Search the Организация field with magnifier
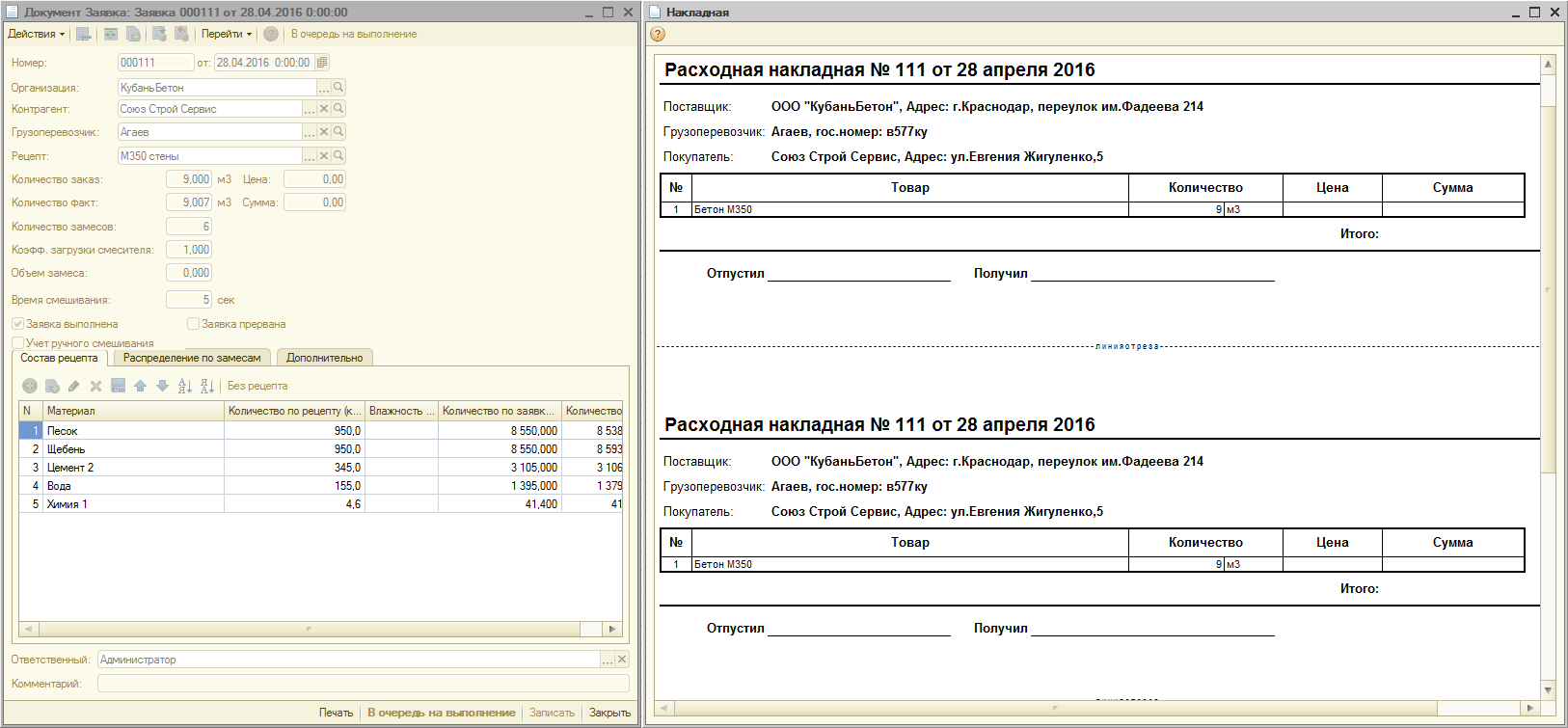The width and height of the screenshot is (1568, 728). (338, 87)
